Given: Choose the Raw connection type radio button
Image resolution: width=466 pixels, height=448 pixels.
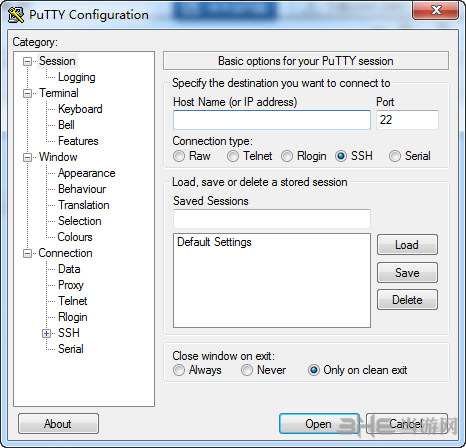Looking at the screenshot, I should (x=179, y=156).
